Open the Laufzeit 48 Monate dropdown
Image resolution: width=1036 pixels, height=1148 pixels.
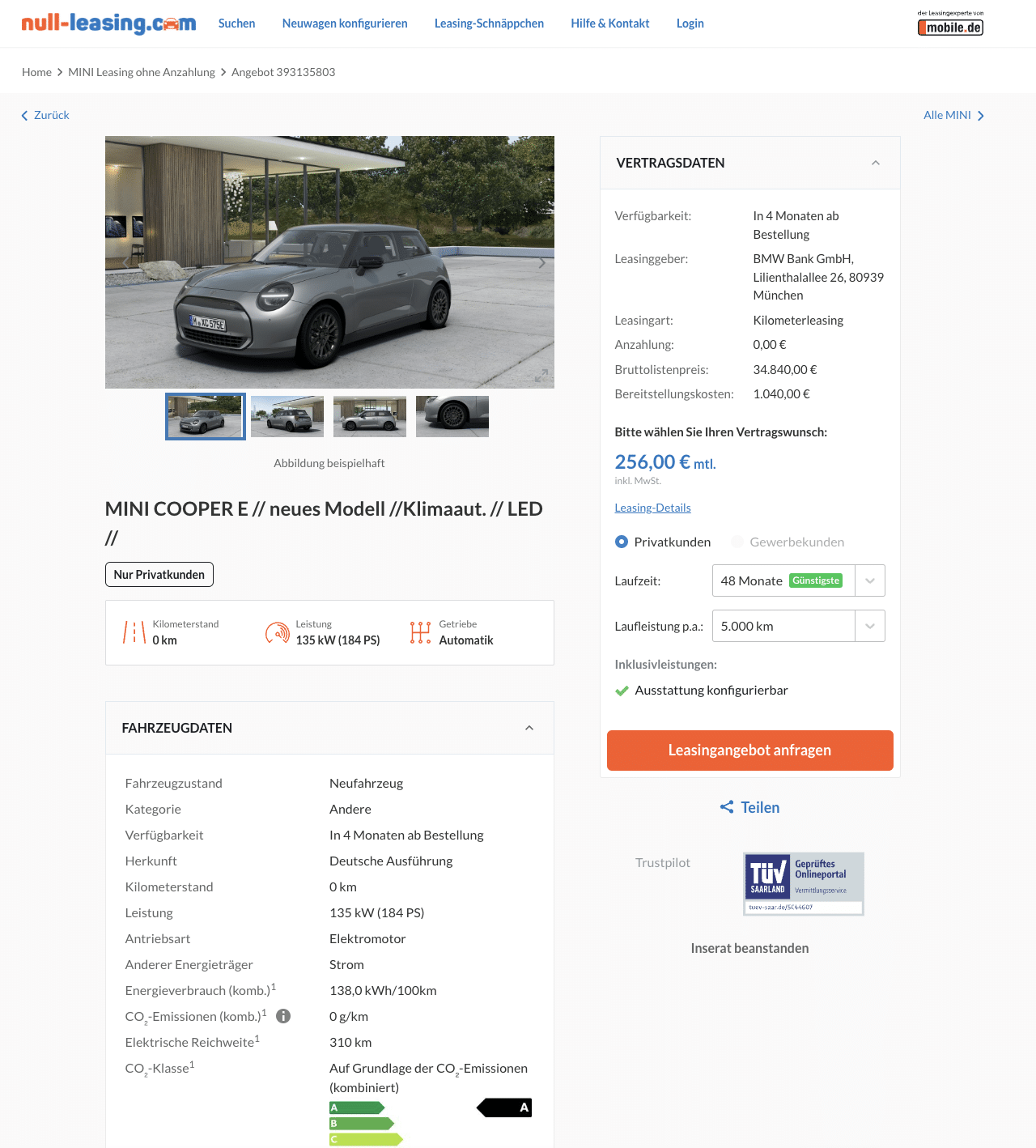tap(799, 580)
